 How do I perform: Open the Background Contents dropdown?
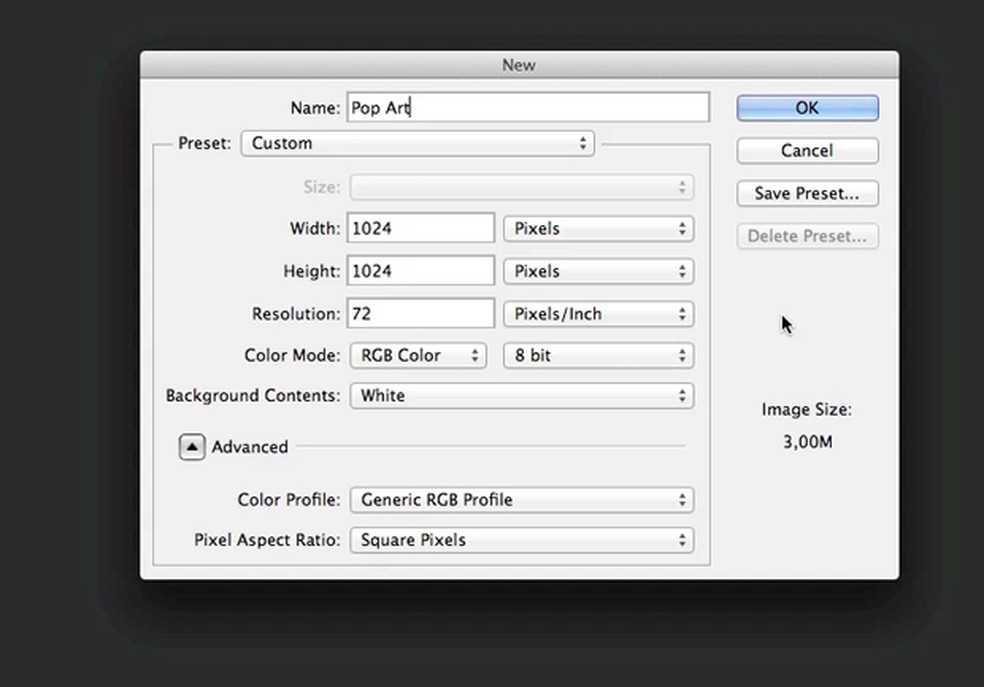coord(521,396)
